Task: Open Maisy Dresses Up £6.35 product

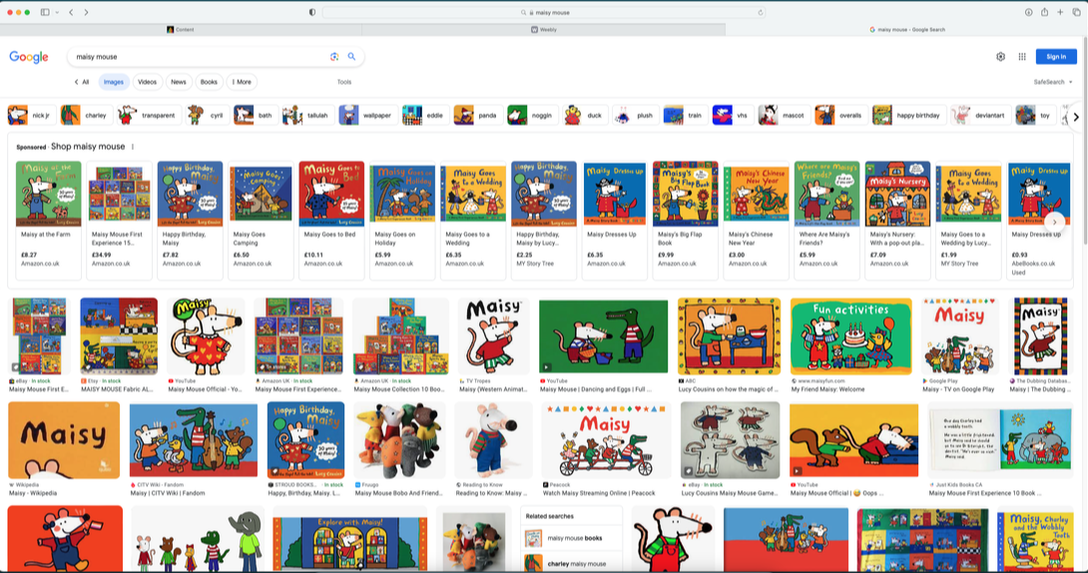Action: [x=615, y=220]
